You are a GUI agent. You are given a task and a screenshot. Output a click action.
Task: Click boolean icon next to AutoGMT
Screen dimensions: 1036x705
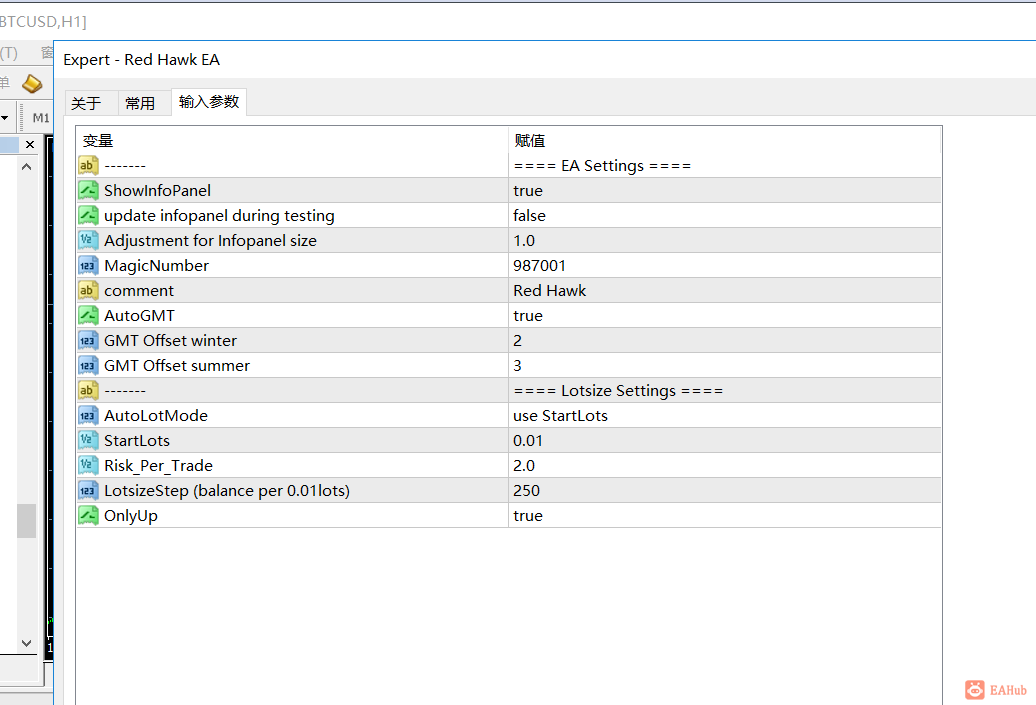pyautogui.click(x=88, y=316)
